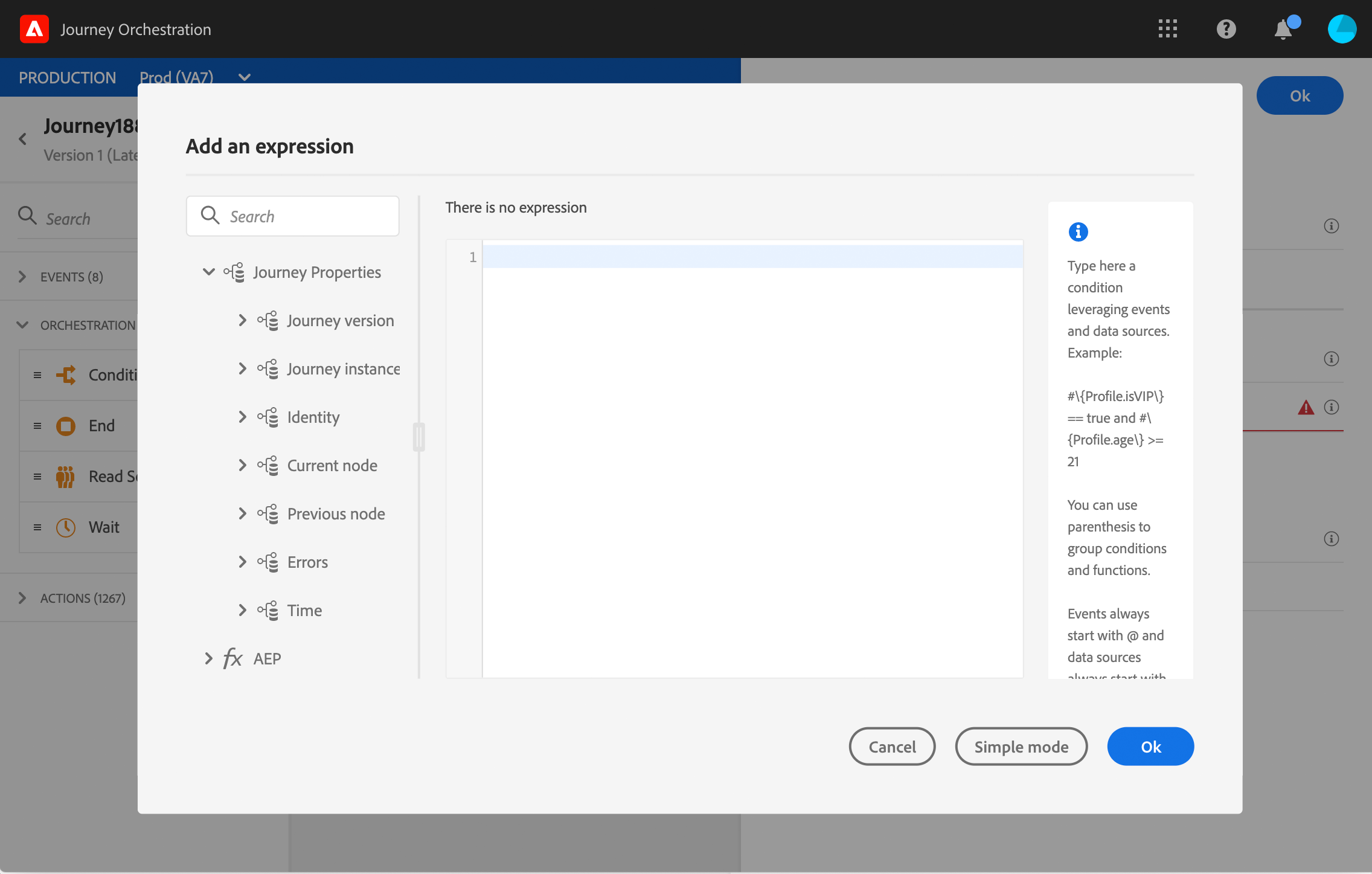Click the dialog's Ok button

coord(1150,747)
